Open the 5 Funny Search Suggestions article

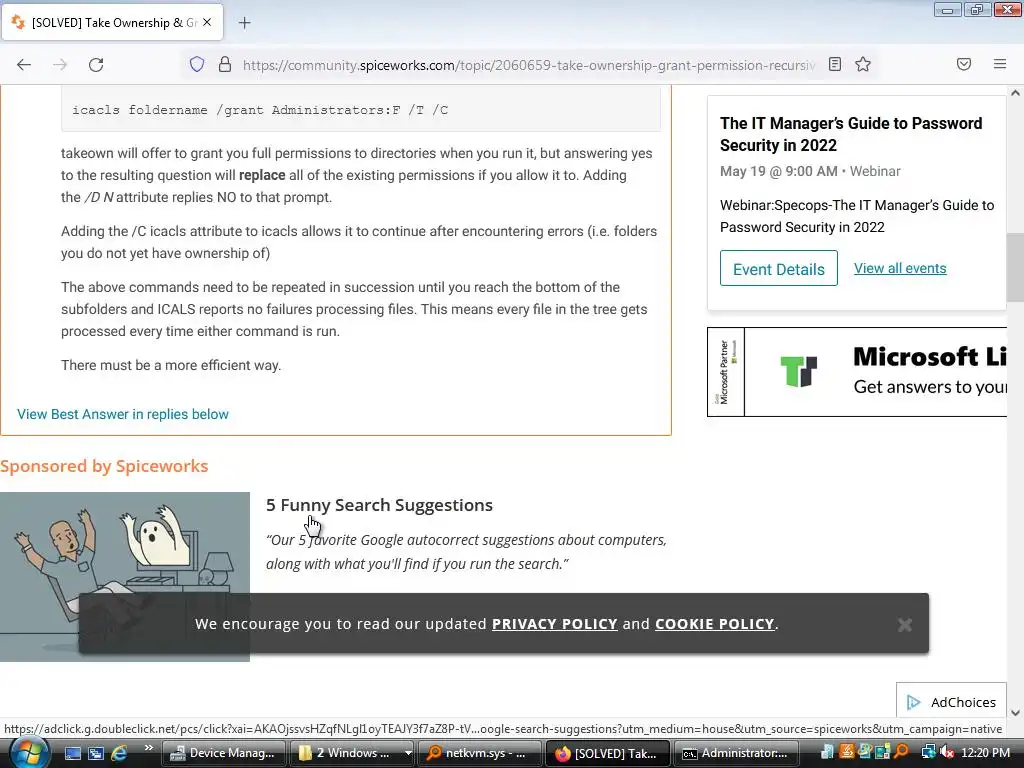[x=379, y=505]
